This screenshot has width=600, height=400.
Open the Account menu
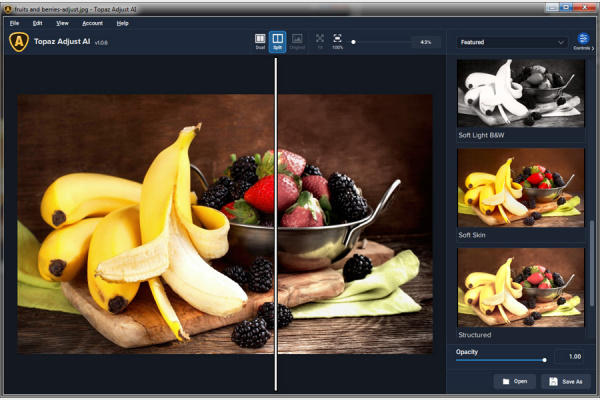pos(93,23)
